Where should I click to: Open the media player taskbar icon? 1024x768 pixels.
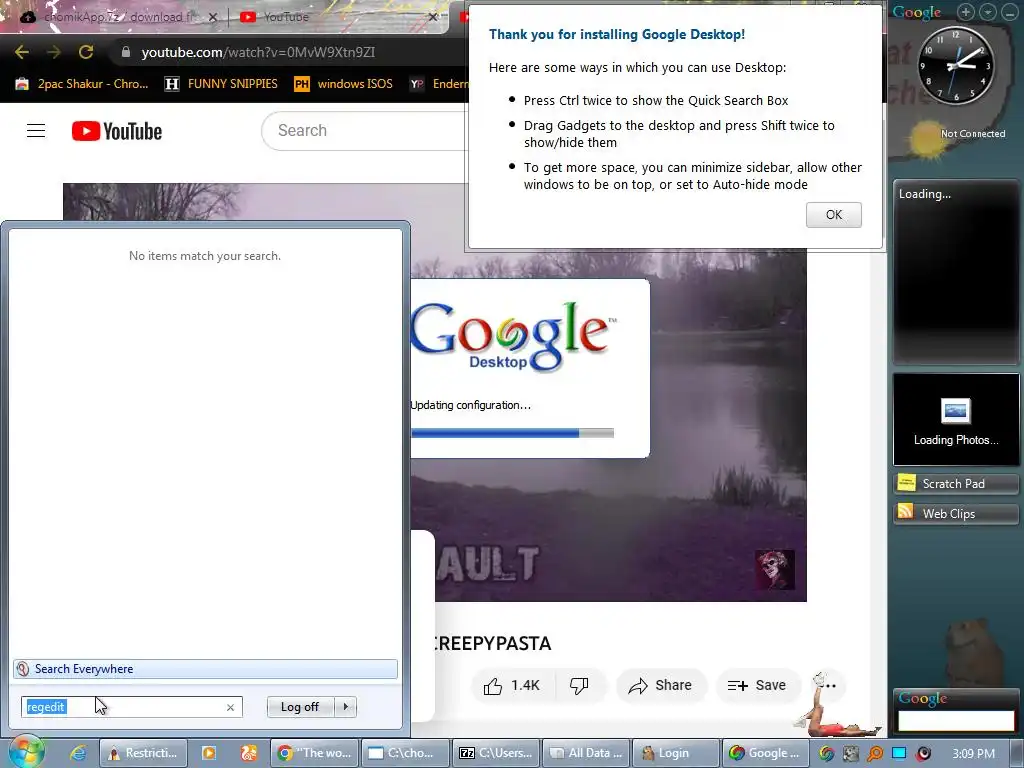(209, 753)
